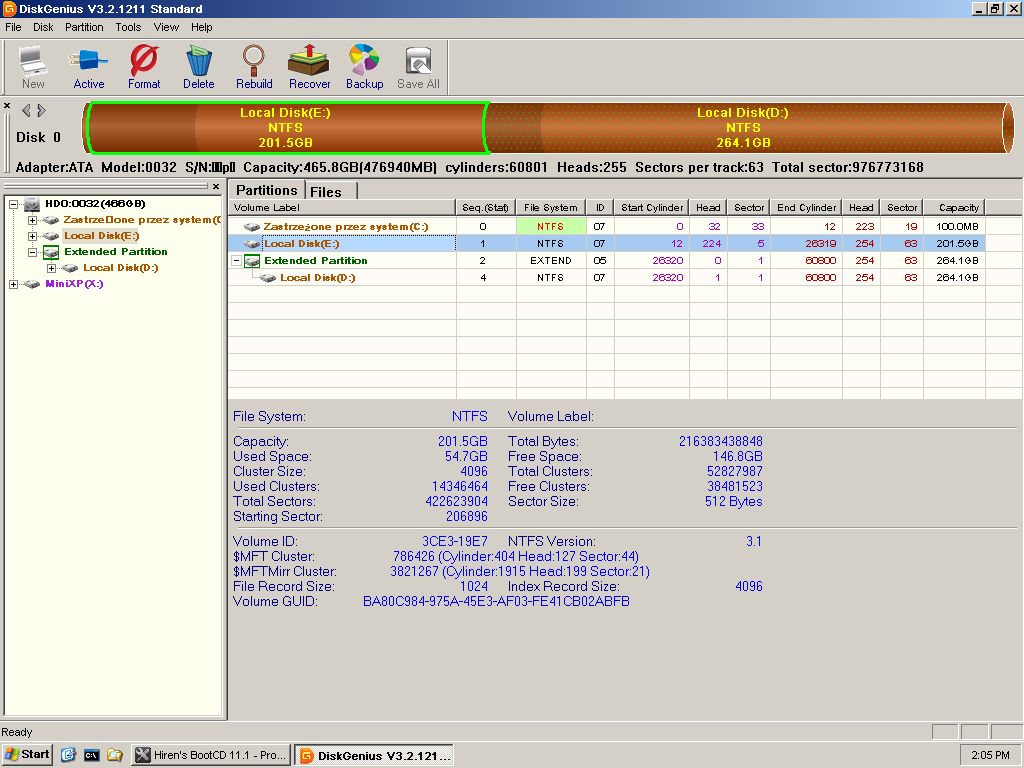Image resolution: width=1024 pixels, height=768 pixels.
Task: Collapse the HD0:0032 tree node
Action: point(13,204)
